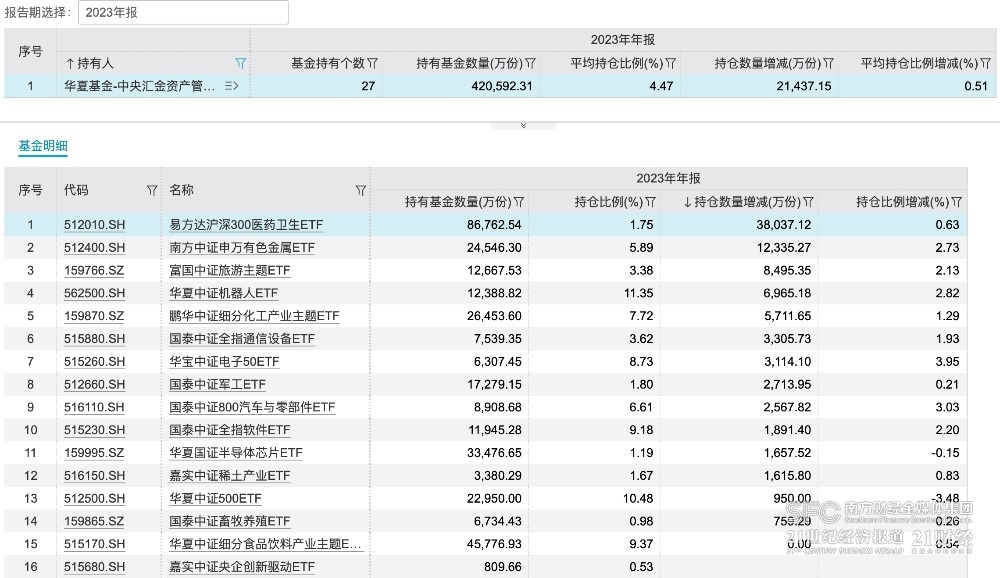The width and height of the screenshot is (1000, 578).
Task: Open the 国泰中证全指软件ETF link
Action: 230,430
